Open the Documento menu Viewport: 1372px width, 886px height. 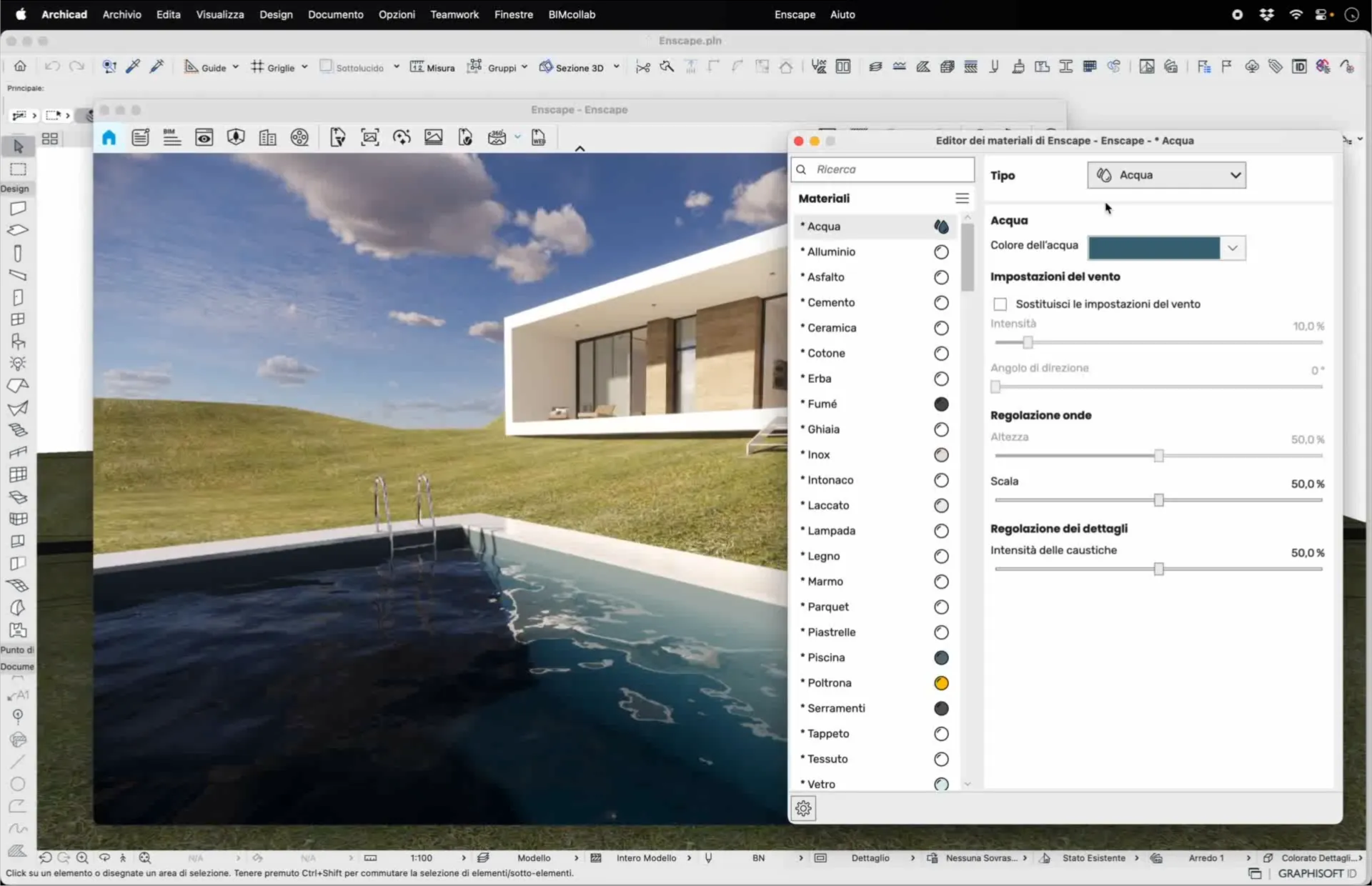[x=335, y=14]
